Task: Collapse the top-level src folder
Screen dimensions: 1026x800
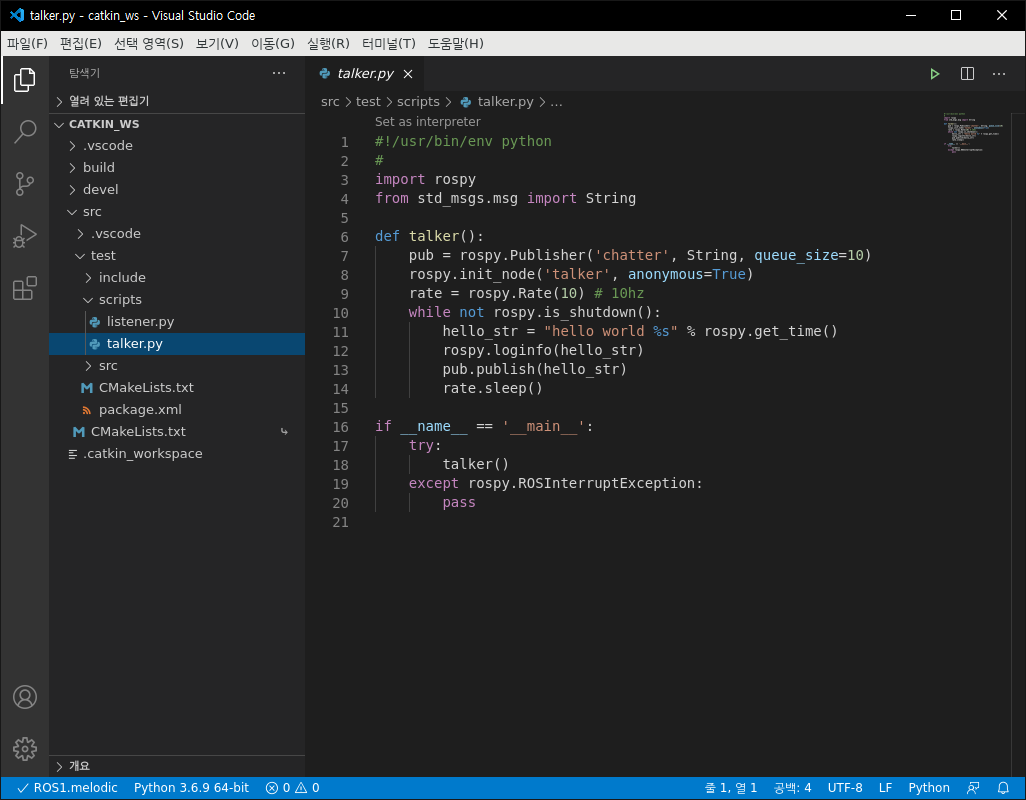Action: point(177,211)
